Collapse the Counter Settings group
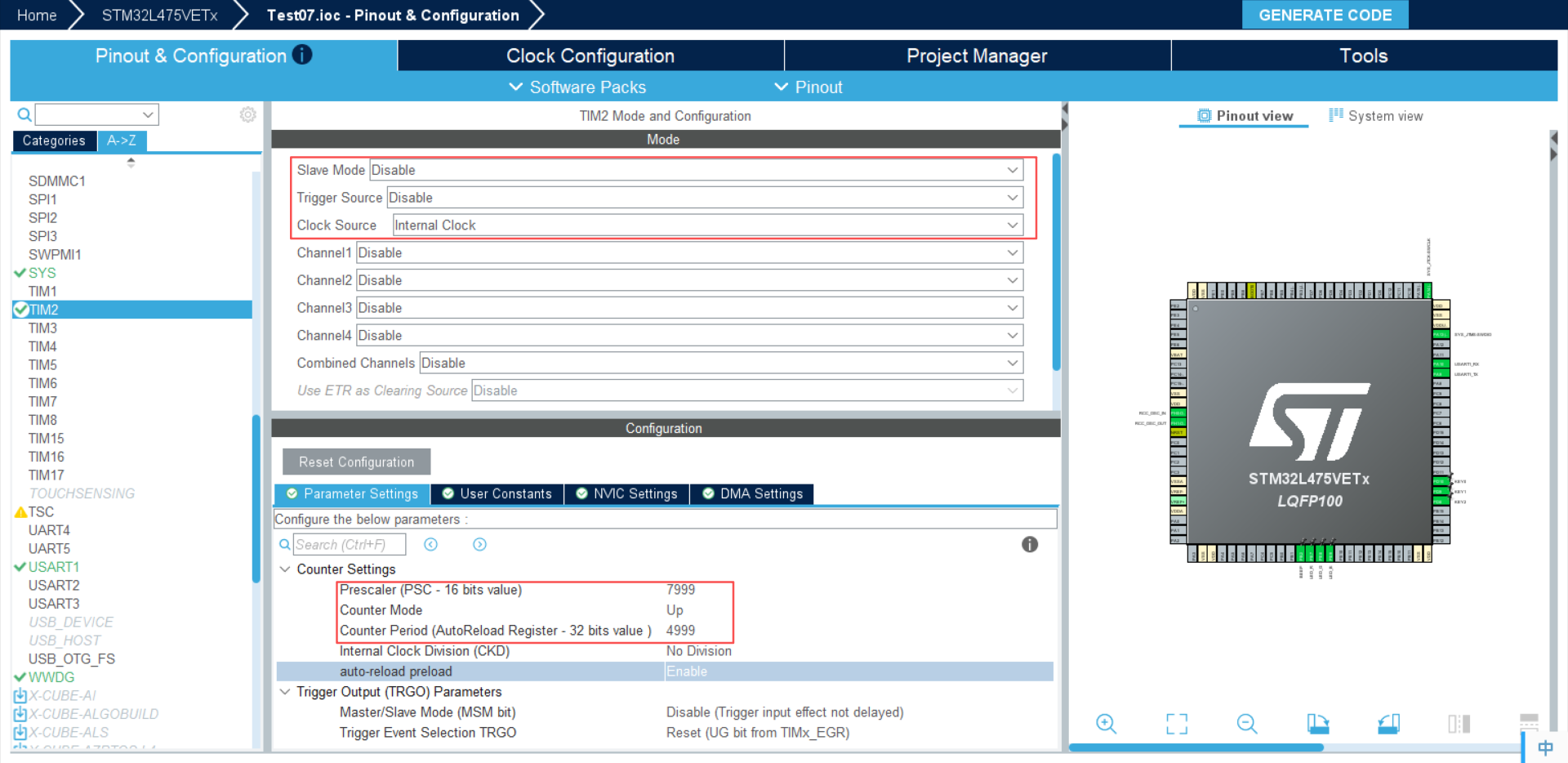The width and height of the screenshot is (1568, 763). pyautogui.click(x=285, y=569)
